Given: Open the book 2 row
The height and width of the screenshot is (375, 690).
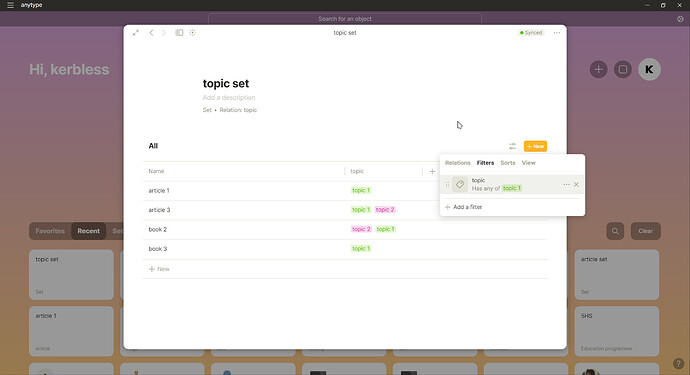Looking at the screenshot, I should pyautogui.click(x=158, y=229).
